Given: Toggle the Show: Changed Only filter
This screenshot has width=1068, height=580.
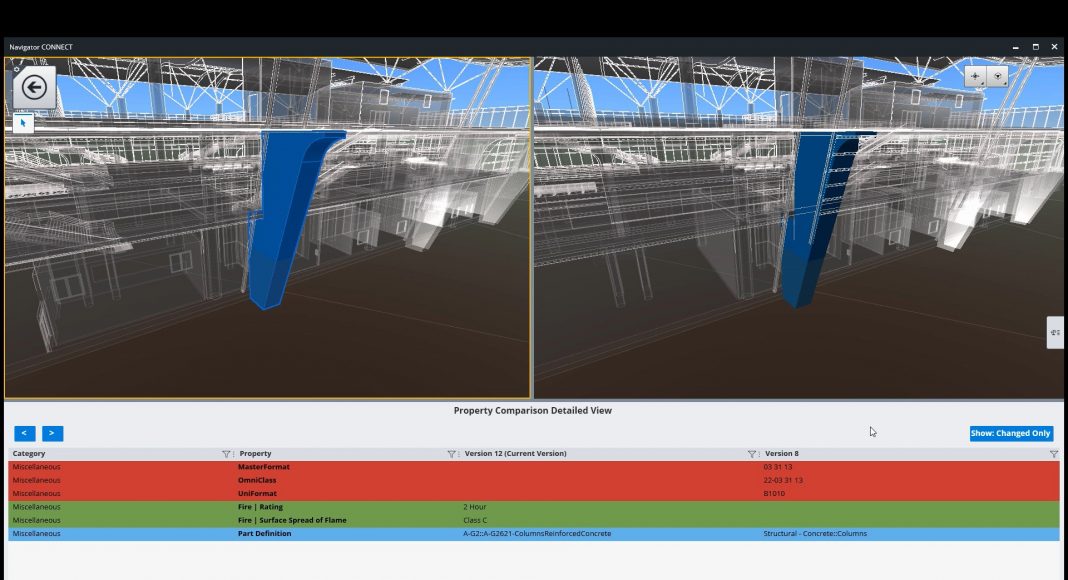Looking at the screenshot, I should [x=1010, y=433].
